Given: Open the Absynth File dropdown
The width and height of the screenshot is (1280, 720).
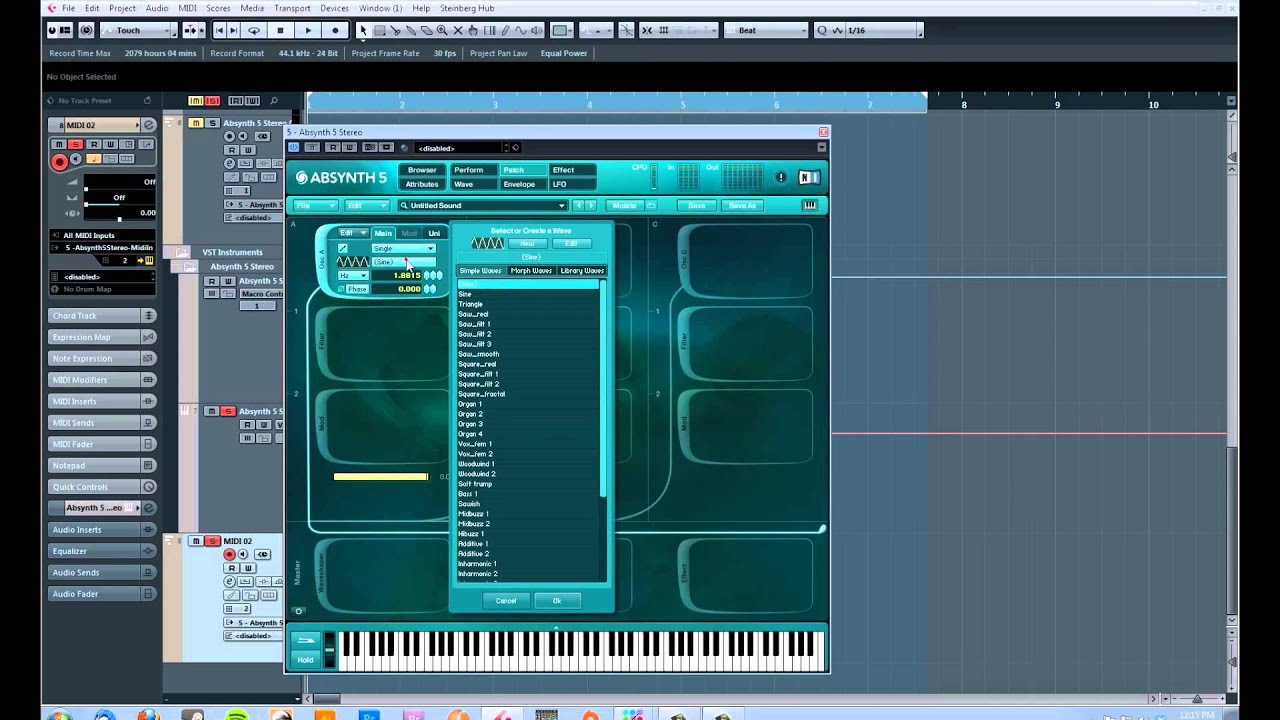Looking at the screenshot, I should point(315,206).
